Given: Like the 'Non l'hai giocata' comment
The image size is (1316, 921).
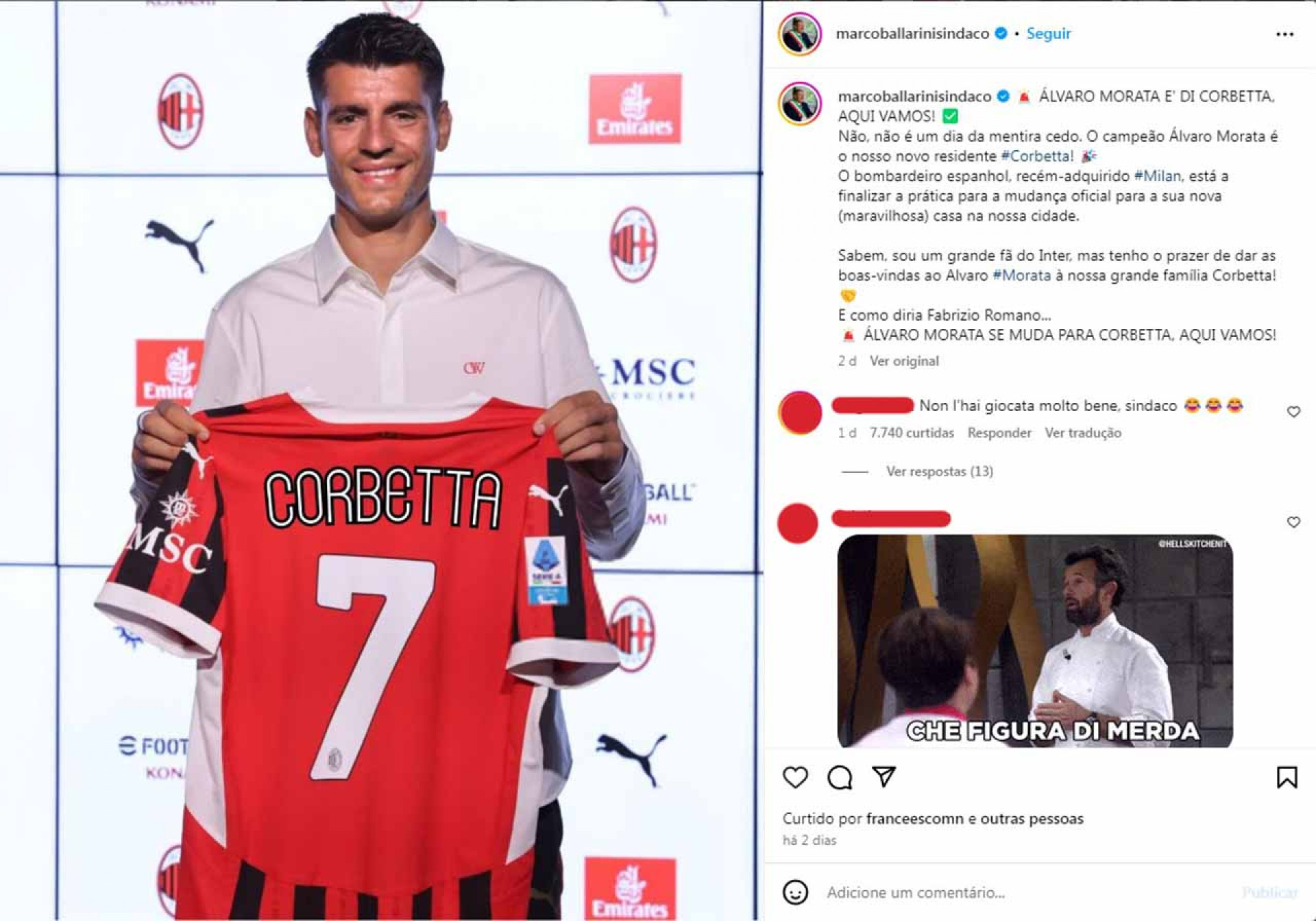Looking at the screenshot, I should pyautogui.click(x=1293, y=412).
